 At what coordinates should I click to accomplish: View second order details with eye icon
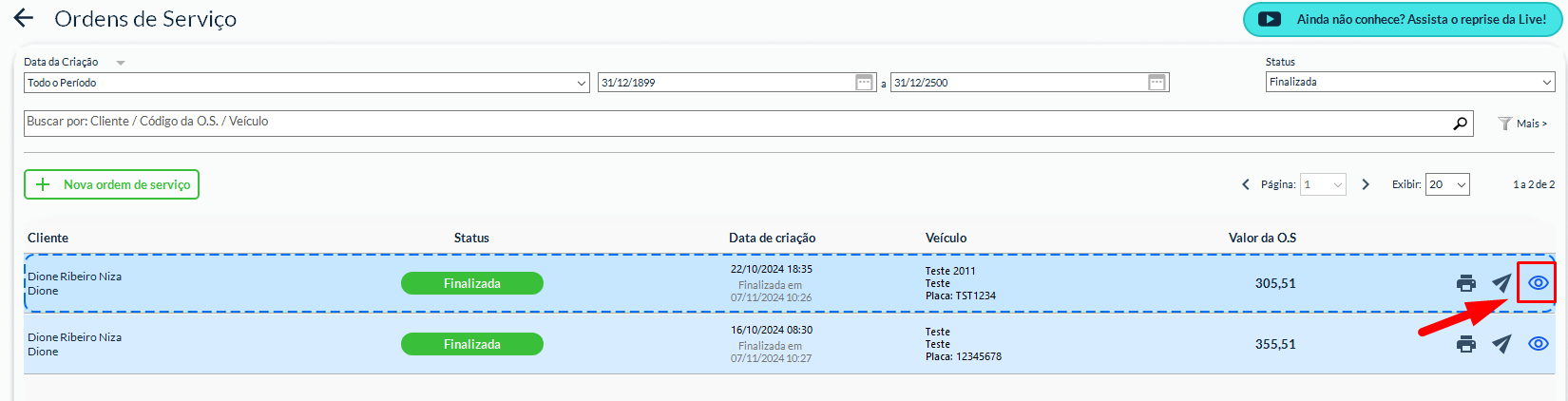tap(1538, 344)
